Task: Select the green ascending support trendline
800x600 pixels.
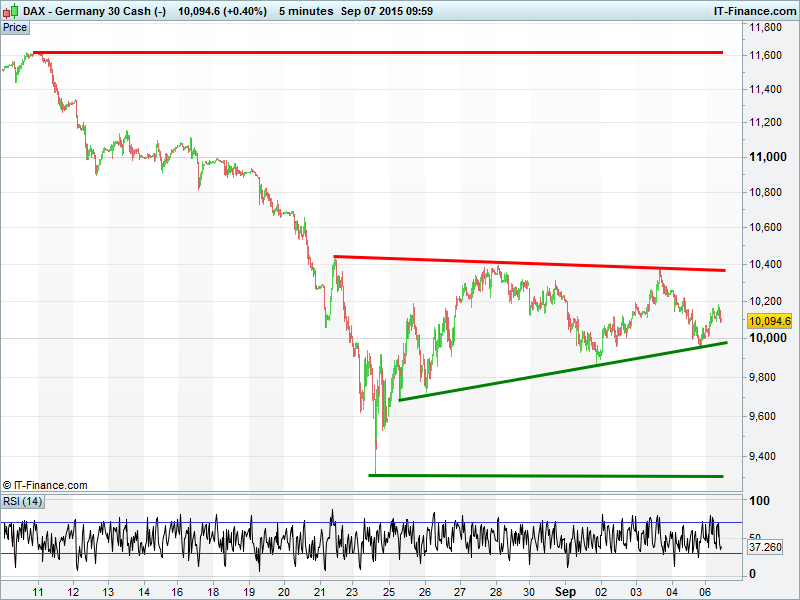Action: pyautogui.click(x=560, y=371)
